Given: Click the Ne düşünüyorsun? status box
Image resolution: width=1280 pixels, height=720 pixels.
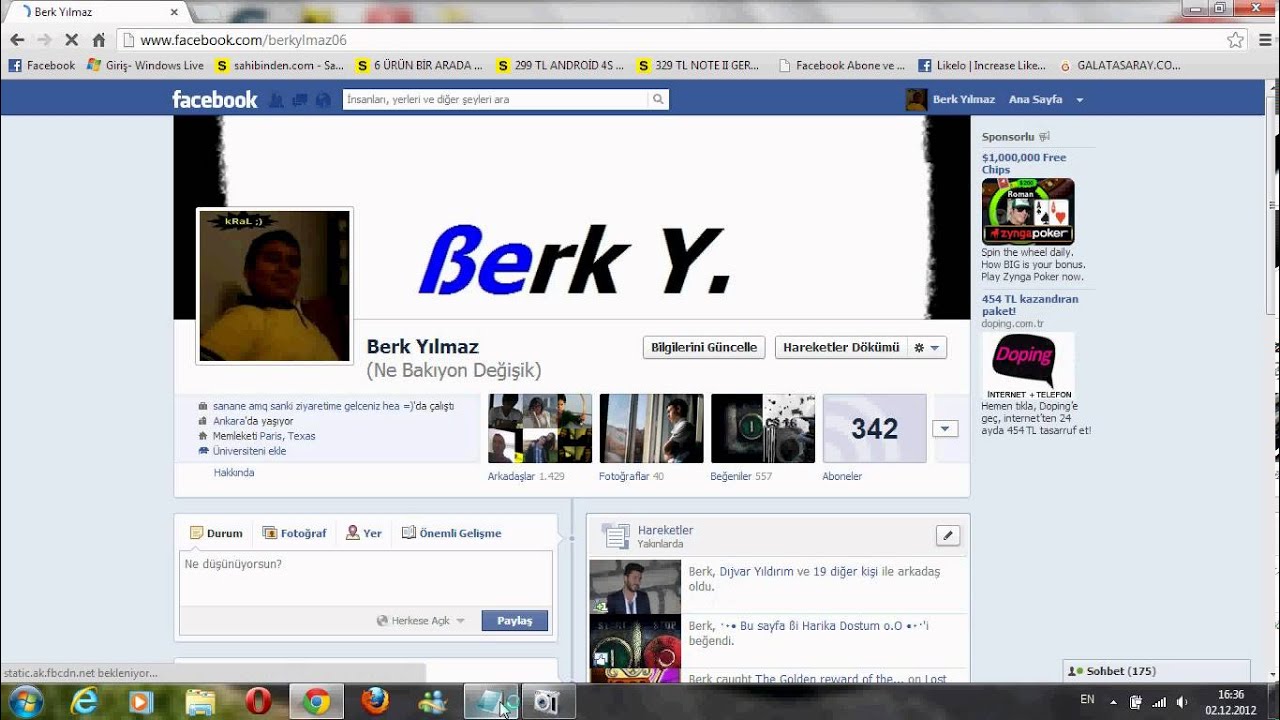Looking at the screenshot, I should click(x=366, y=578).
